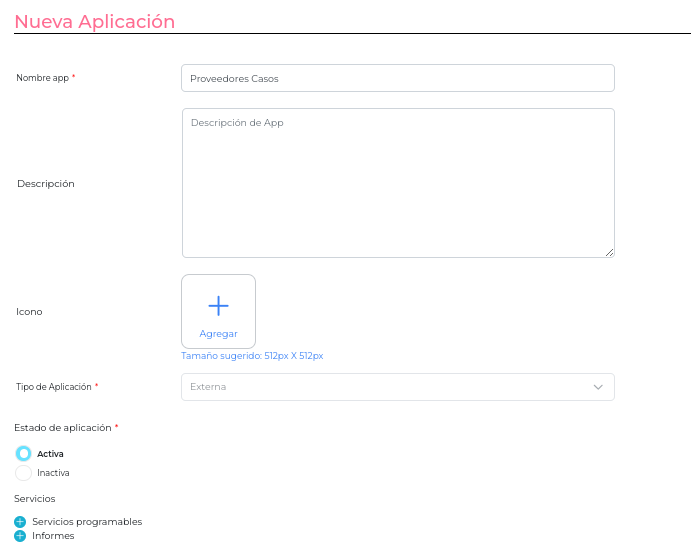Click the Agregar label in the icon box
This screenshot has width=691, height=558.
click(218, 334)
